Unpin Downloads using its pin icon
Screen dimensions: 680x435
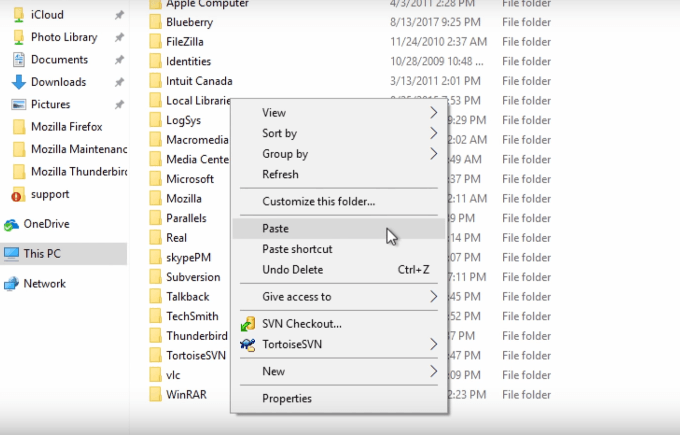coord(119,82)
